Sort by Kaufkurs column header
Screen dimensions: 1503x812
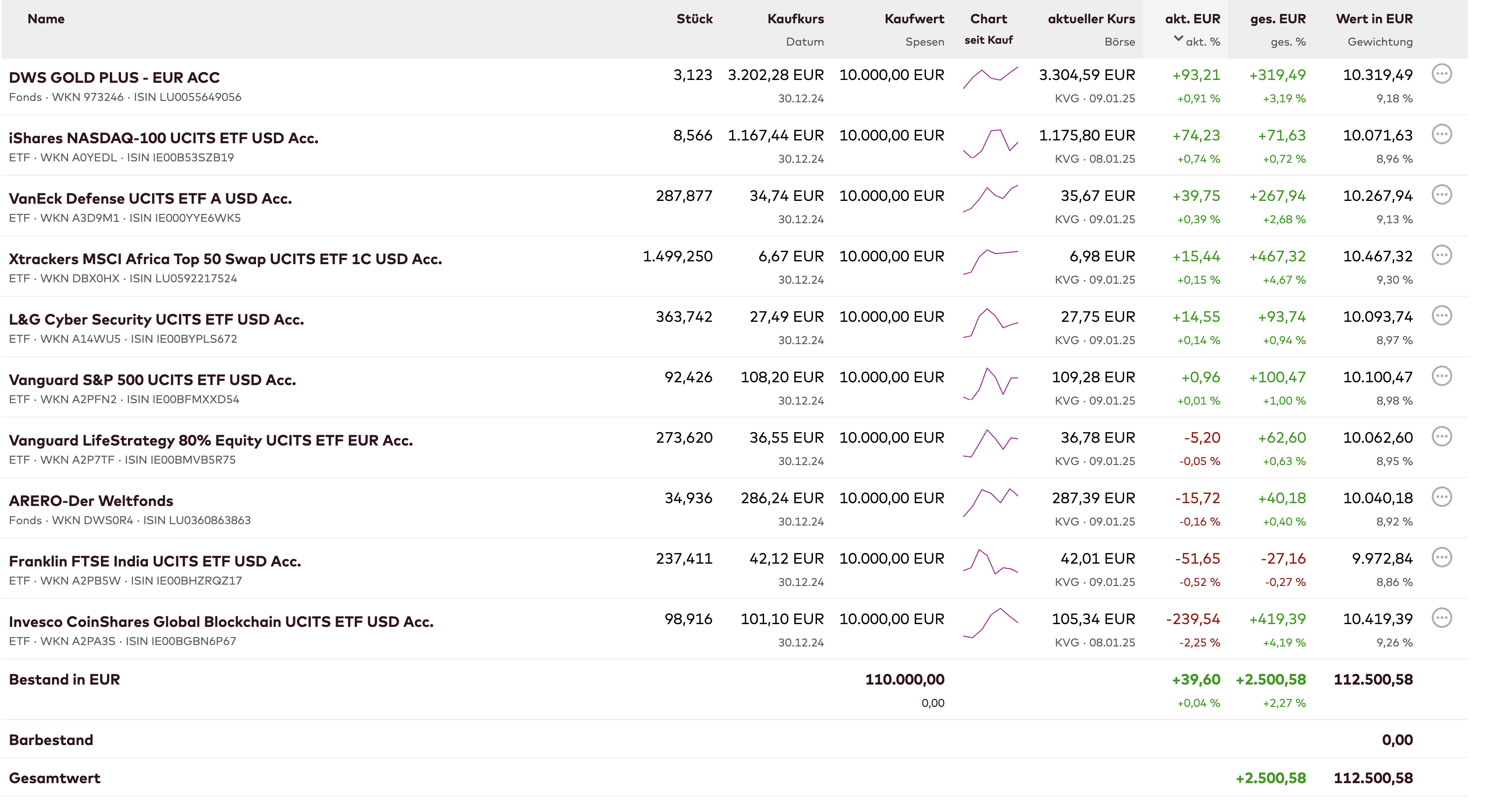[795, 19]
